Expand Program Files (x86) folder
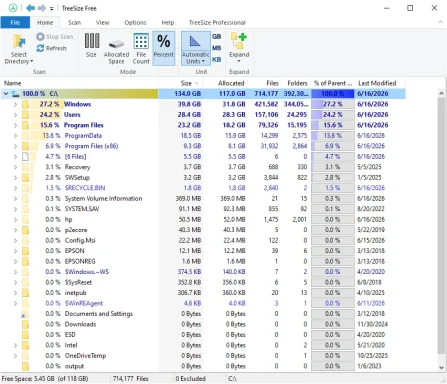Screen dimensions: 447x384 15,146
